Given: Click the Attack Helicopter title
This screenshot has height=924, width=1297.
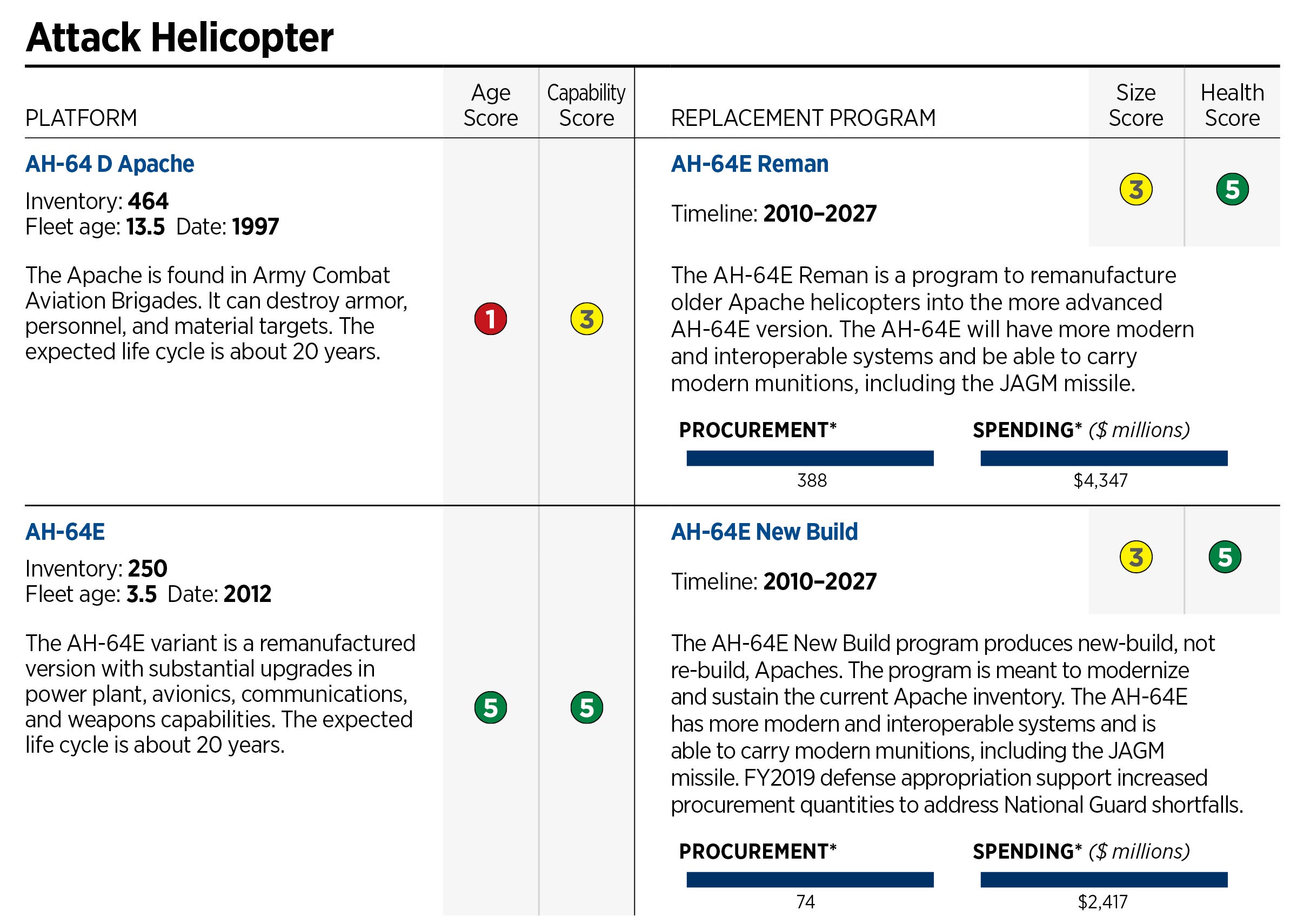Looking at the screenshot, I should pyautogui.click(x=179, y=37).
